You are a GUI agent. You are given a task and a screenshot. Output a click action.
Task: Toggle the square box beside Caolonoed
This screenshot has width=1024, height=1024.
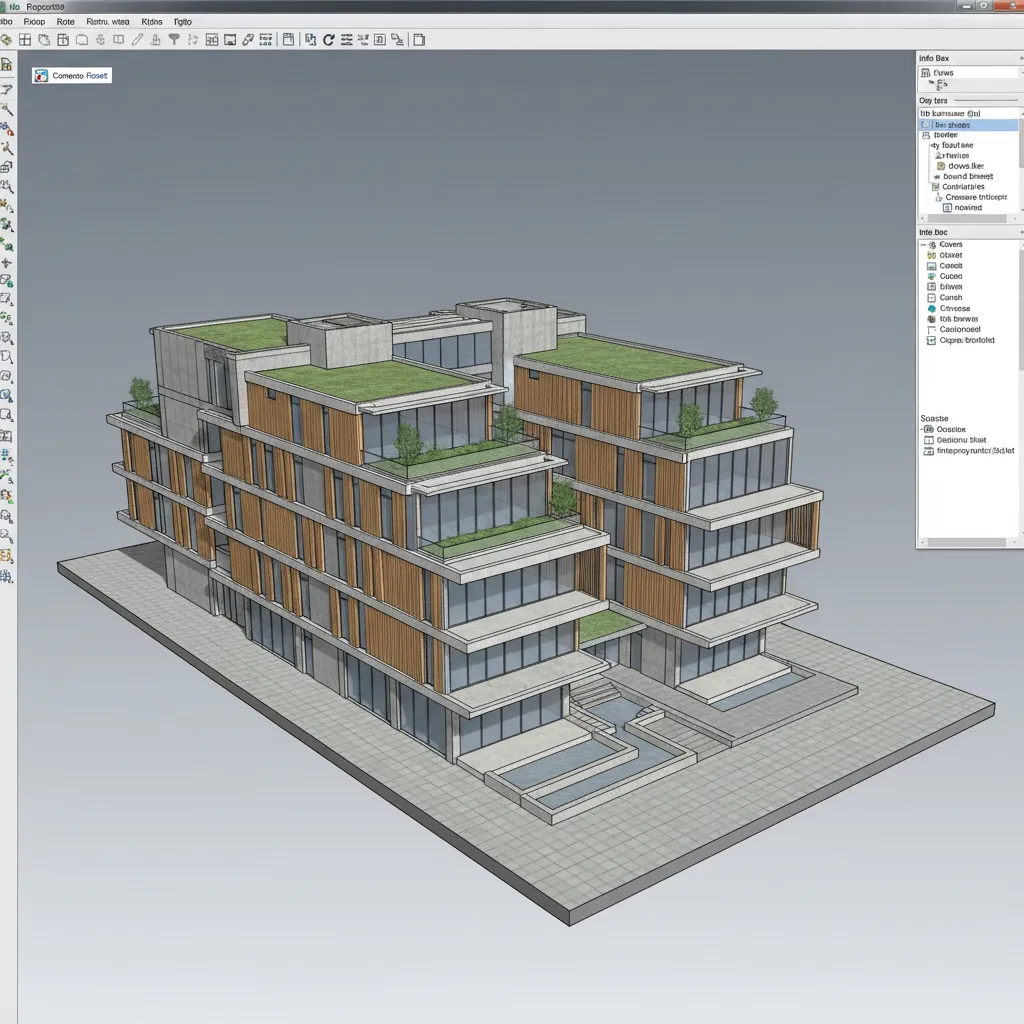click(x=931, y=330)
